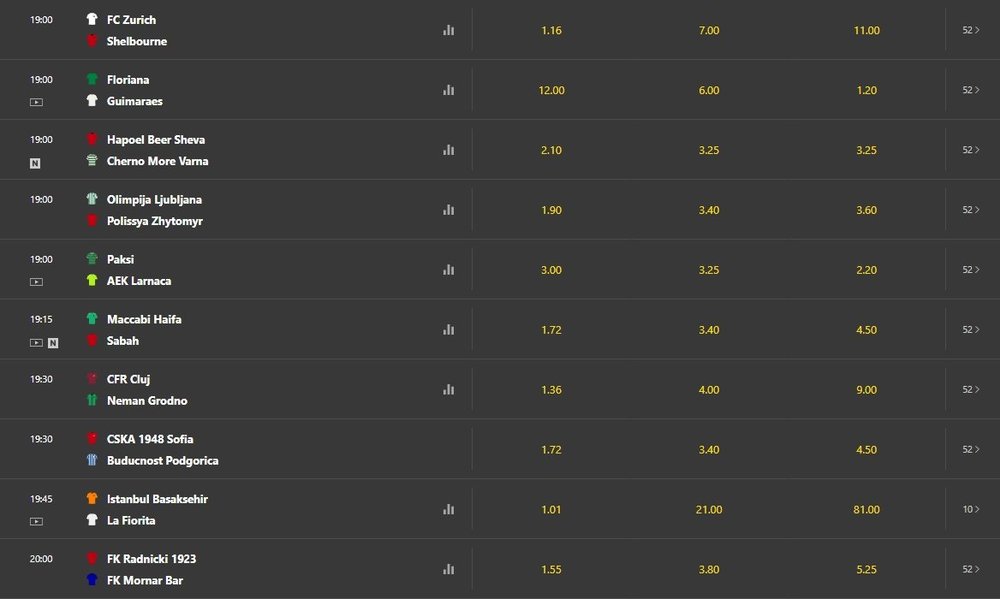
Task: Expand 52 more markets for CSKA 1948 Sofia
Action: pyautogui.click(x=970, y=449)
